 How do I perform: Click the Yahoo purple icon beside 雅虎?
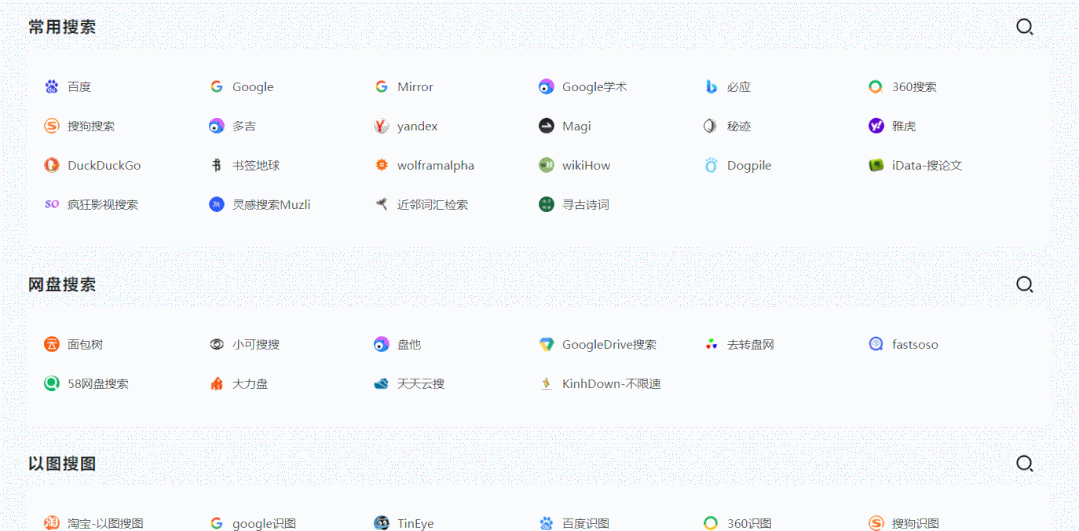tap(876, 126)
